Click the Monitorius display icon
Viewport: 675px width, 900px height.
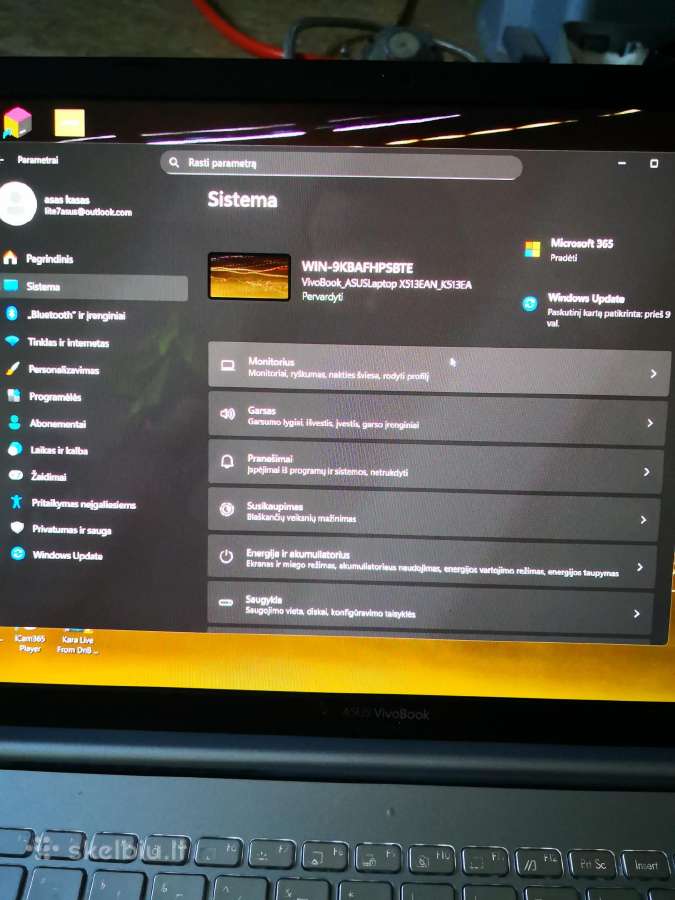click(228, 366)
